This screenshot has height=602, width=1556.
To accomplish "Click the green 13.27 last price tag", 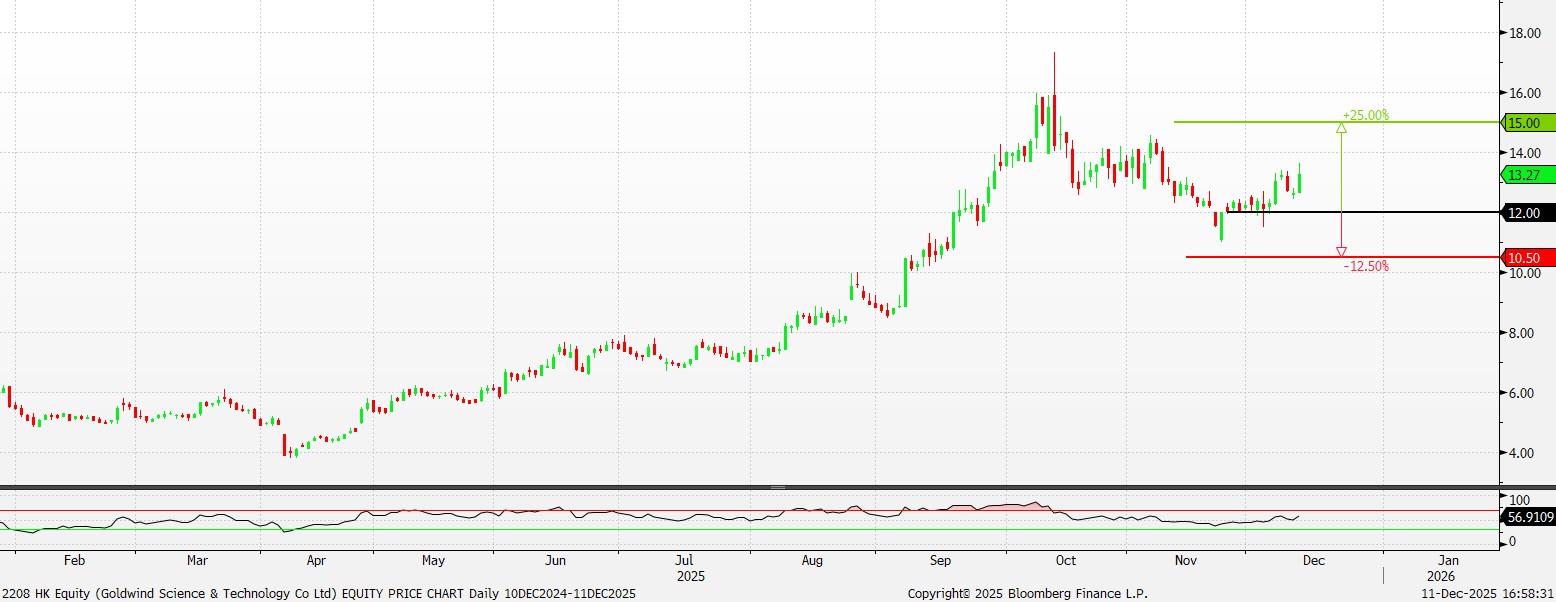I will tap(1530, 175).
